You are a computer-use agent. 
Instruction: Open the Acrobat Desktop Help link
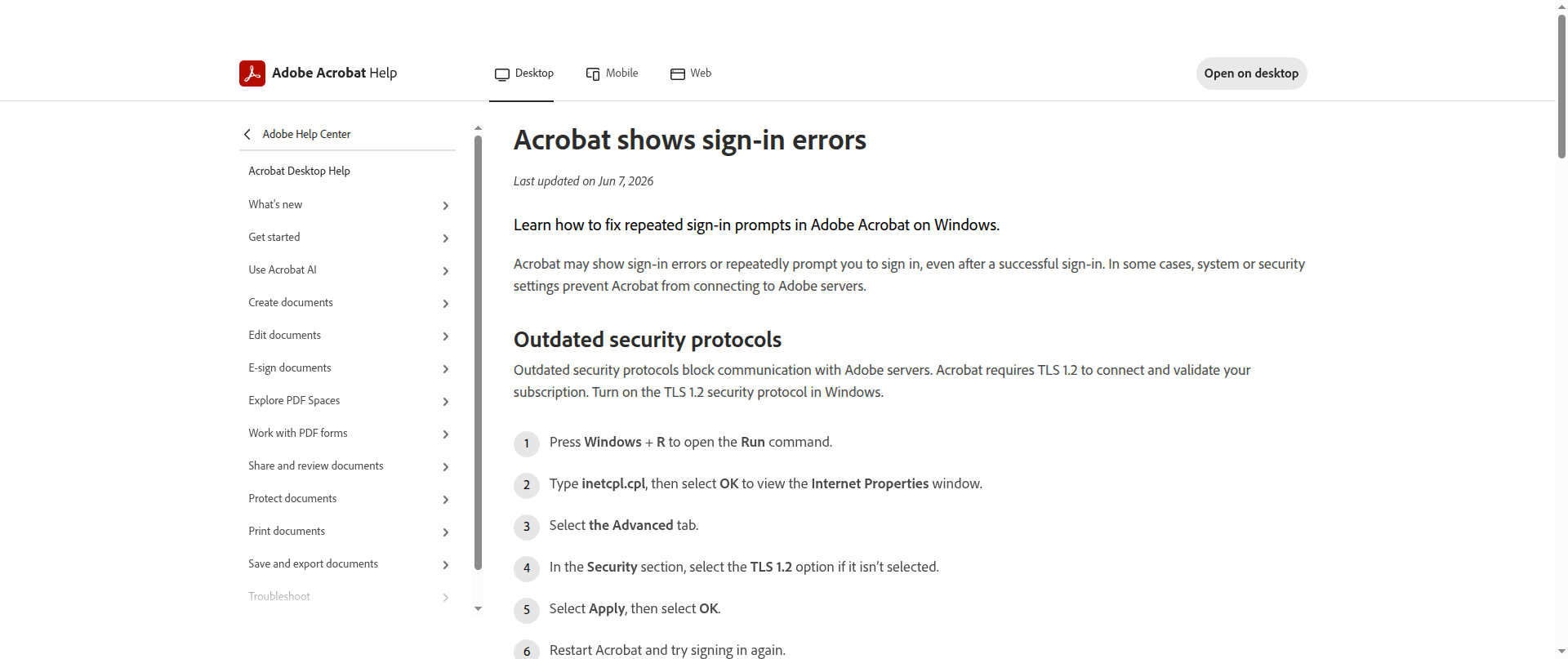[x=299, y=171]
